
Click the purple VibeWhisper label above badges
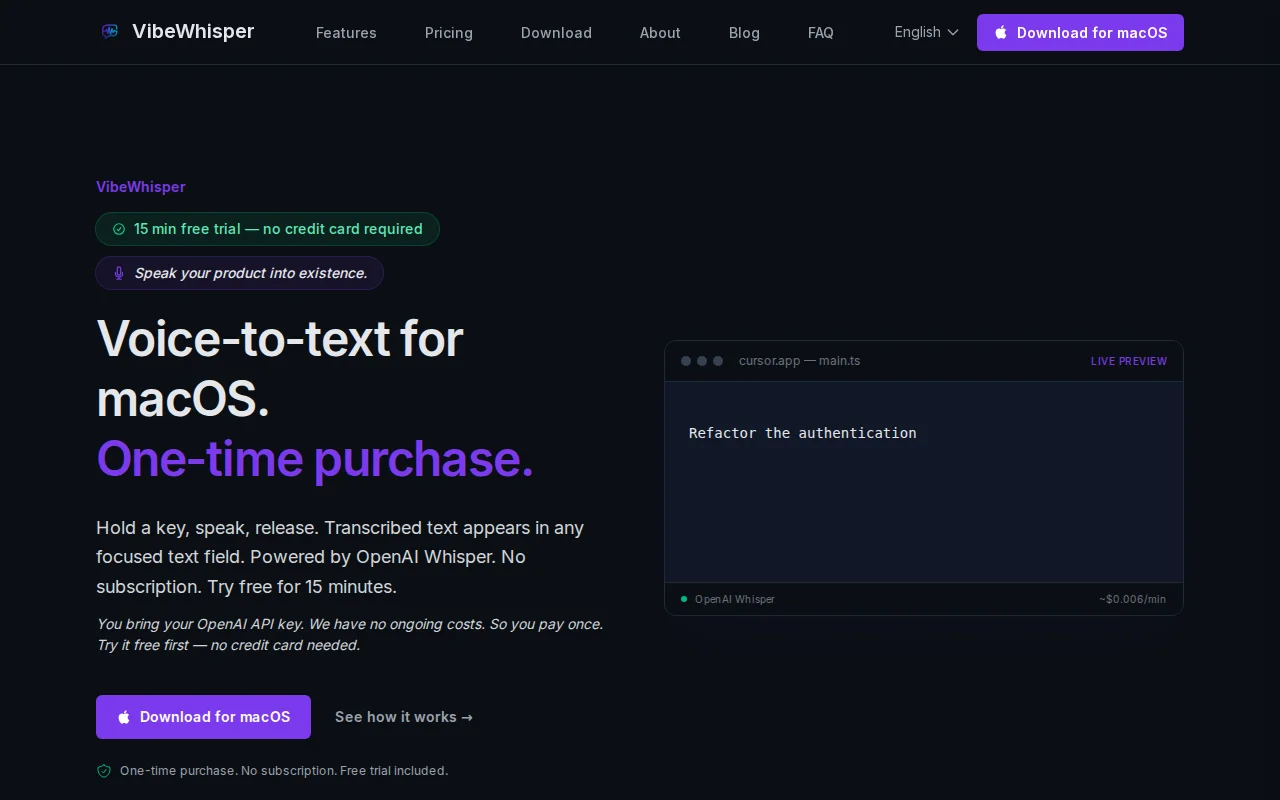click(141, 187)
